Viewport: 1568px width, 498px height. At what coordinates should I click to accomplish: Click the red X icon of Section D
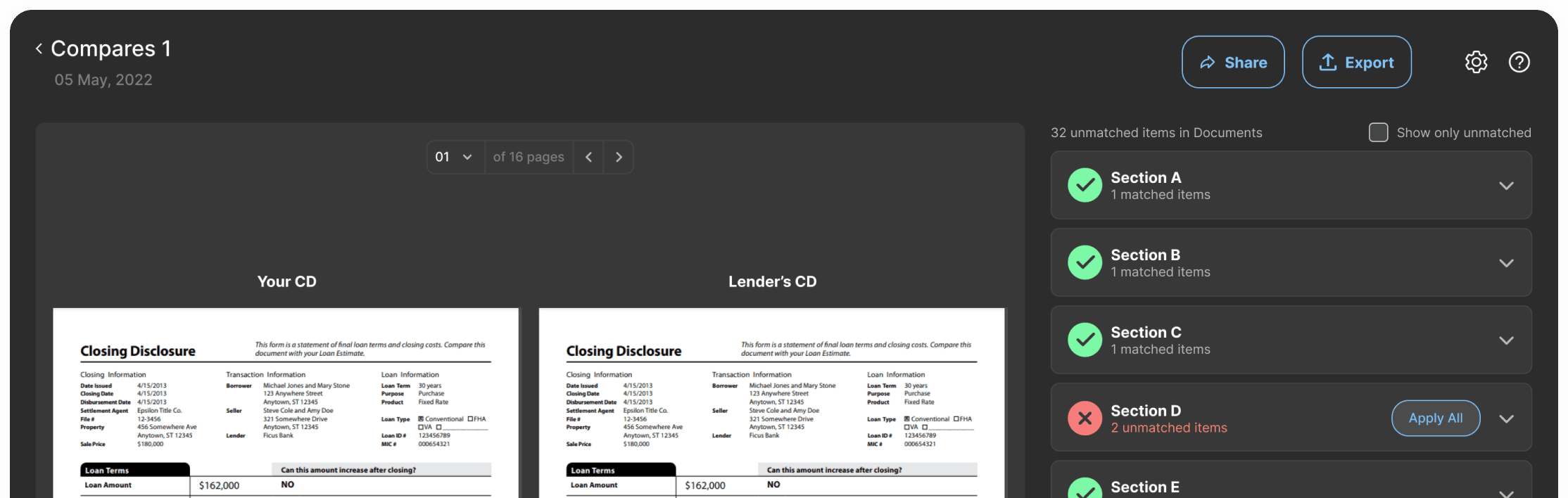pos(1085,418)
